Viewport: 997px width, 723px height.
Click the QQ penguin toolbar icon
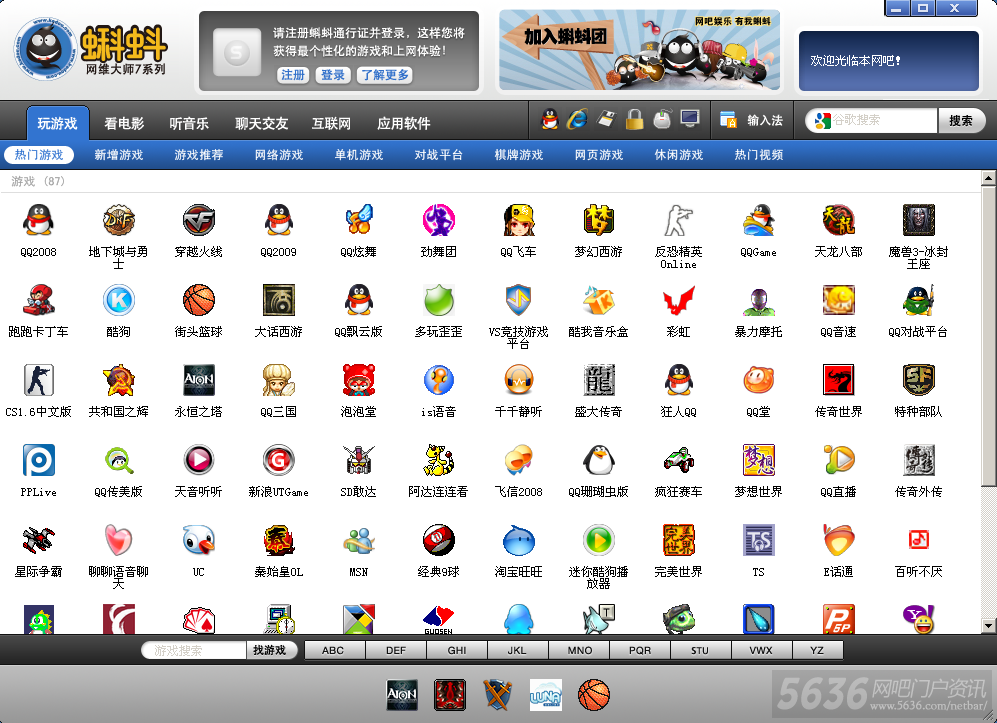coord(549,119)
